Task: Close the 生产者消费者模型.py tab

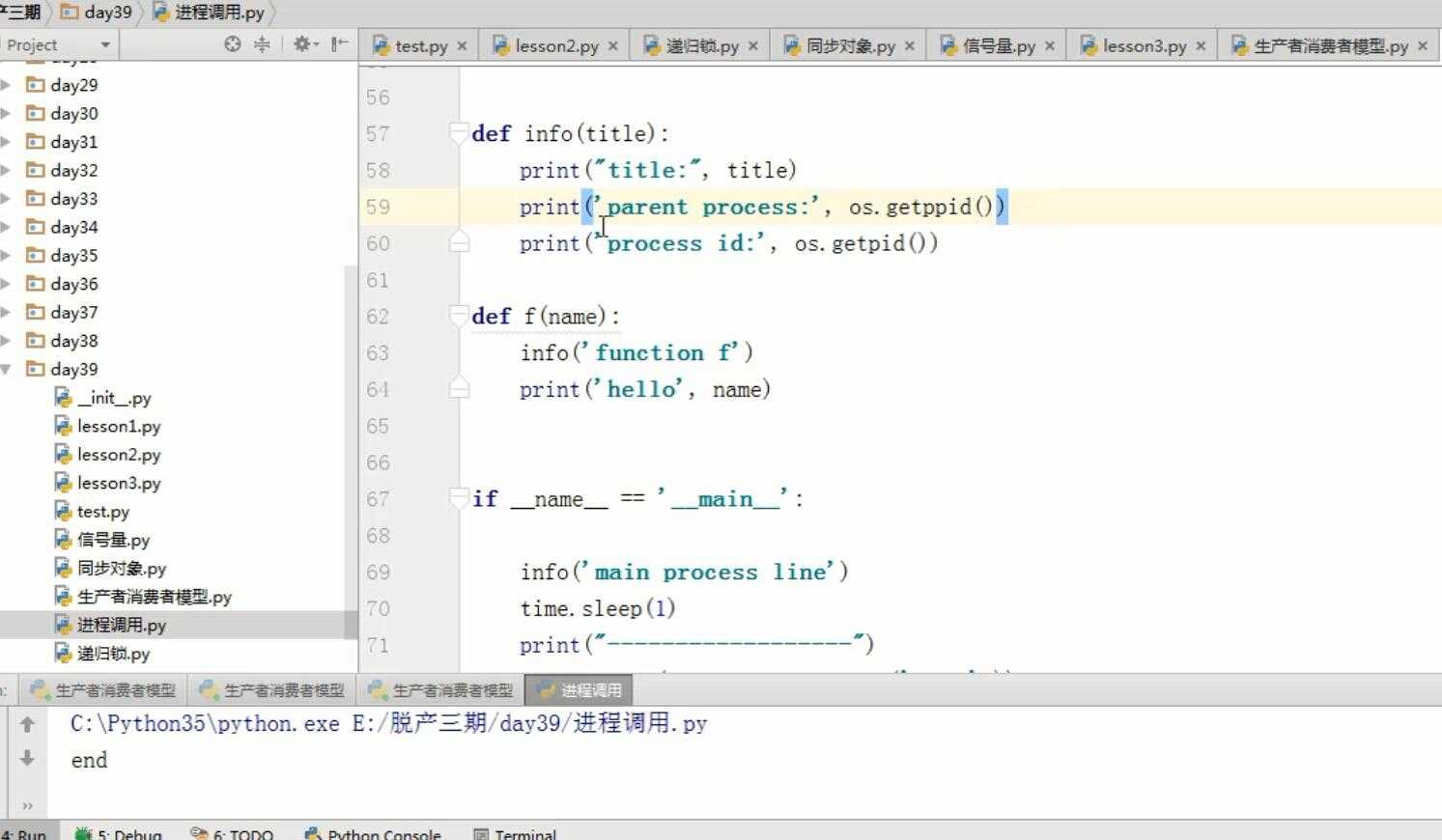Action: pyautogui.click(x=1422, y=45)
